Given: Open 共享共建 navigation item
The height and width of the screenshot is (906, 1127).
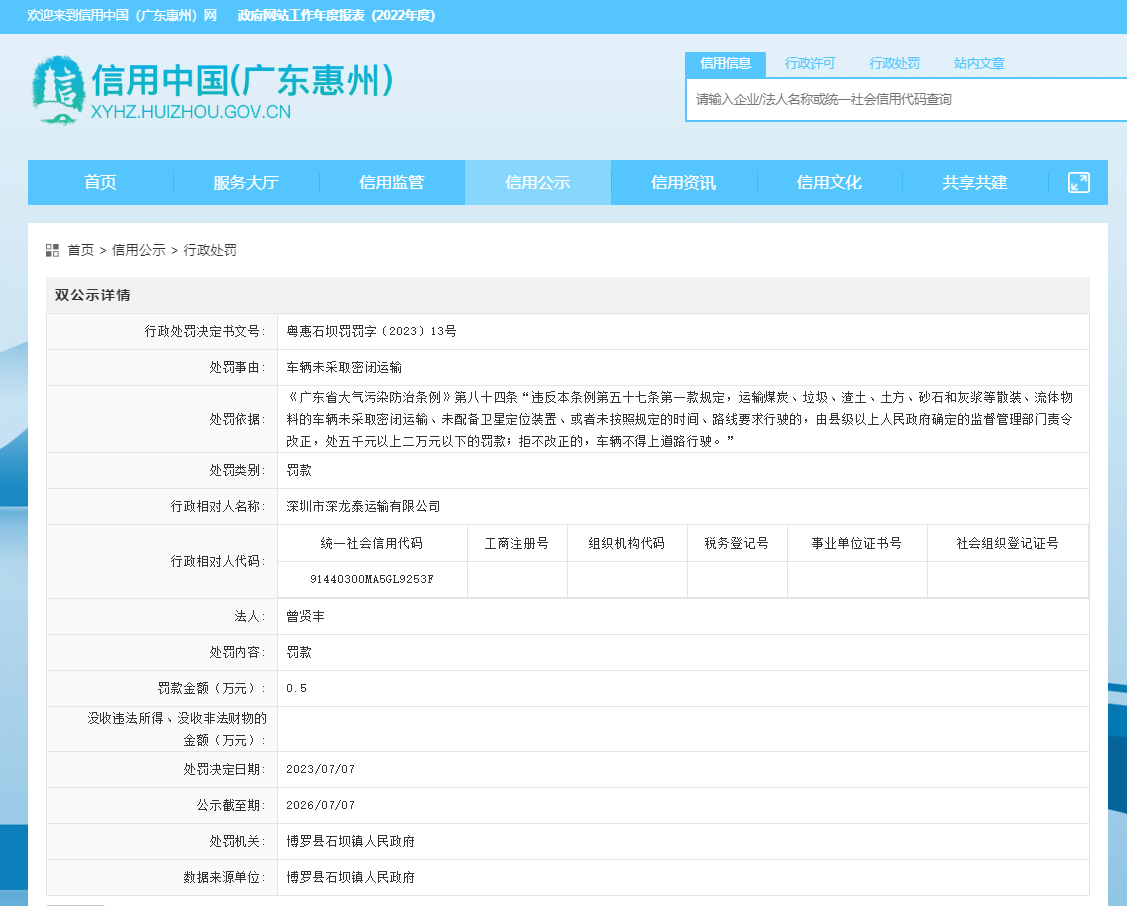Looking at the screenshot, I should [975, 182].
